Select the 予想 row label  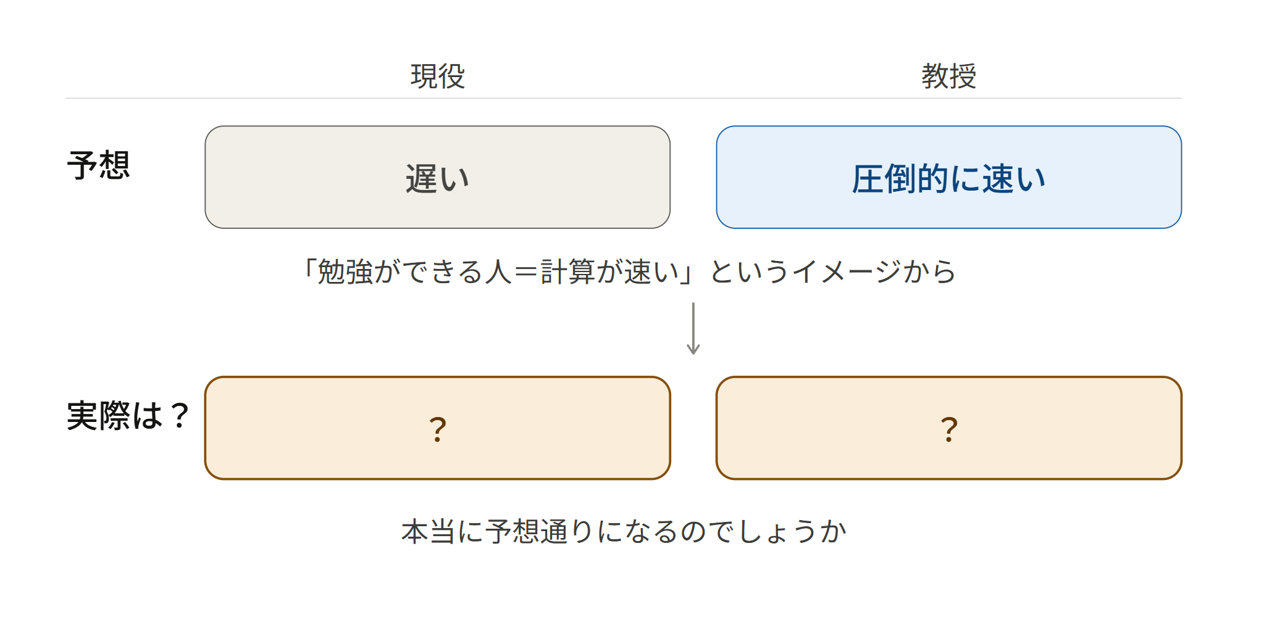99,165
